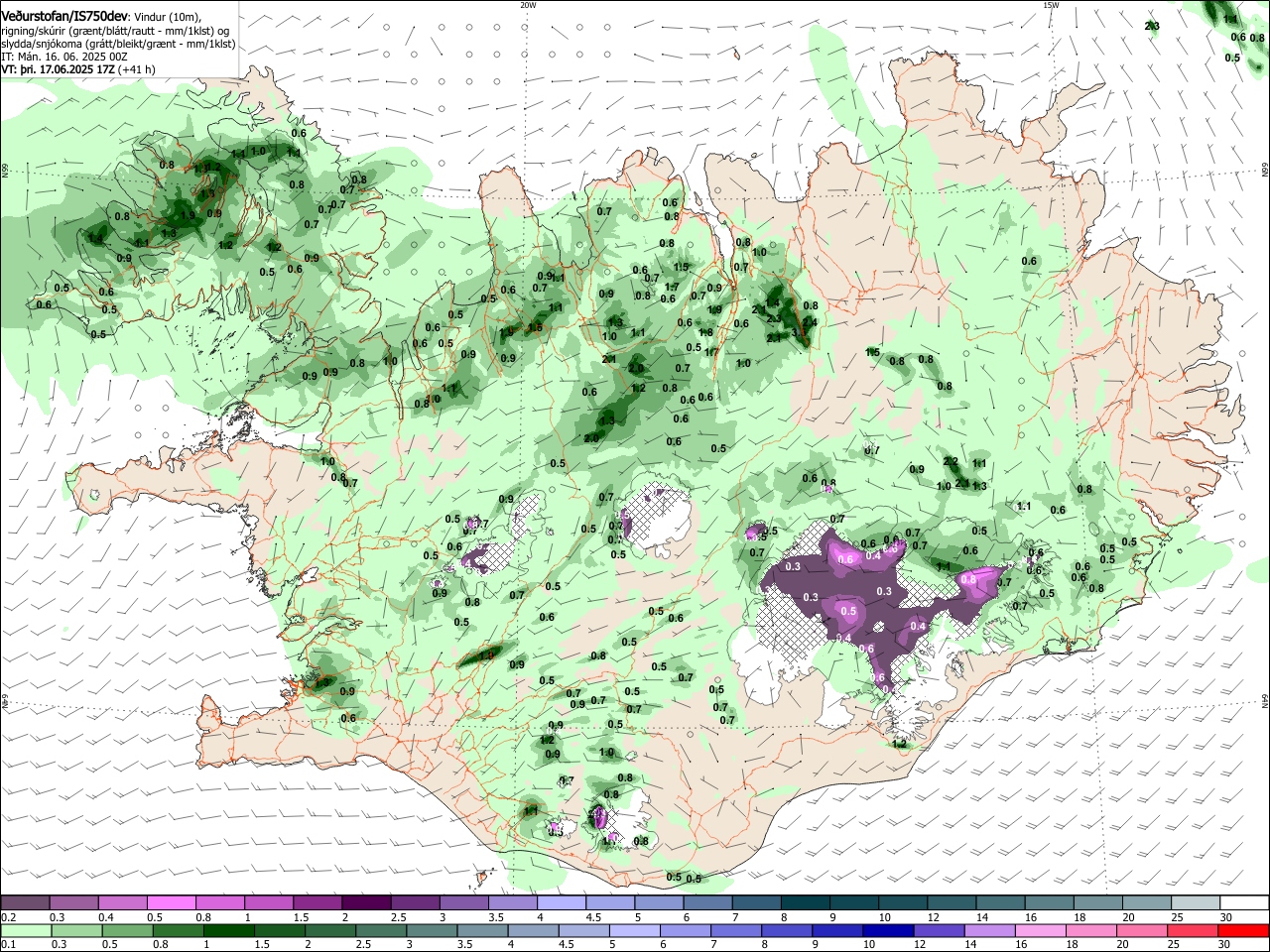Select the 12 blue-violet rain scale swatch
Screen dimensions: 1270x952
(940, 930)
